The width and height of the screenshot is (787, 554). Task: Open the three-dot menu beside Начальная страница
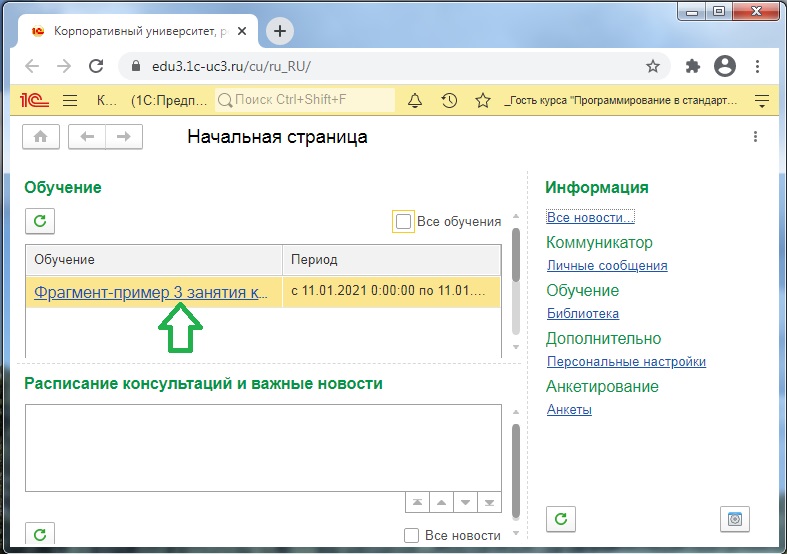[755, 137]
